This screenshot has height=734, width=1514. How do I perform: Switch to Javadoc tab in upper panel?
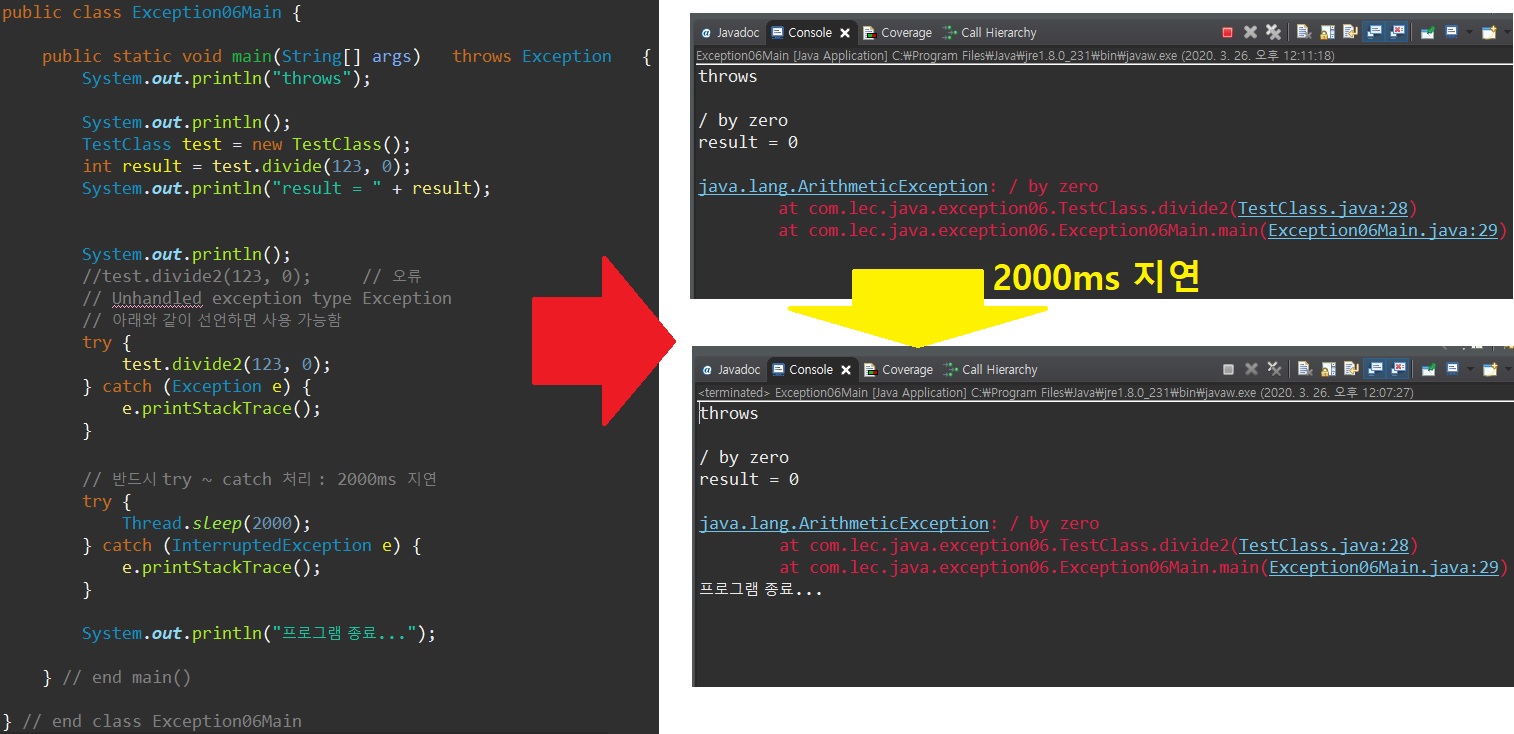point(731,32)
